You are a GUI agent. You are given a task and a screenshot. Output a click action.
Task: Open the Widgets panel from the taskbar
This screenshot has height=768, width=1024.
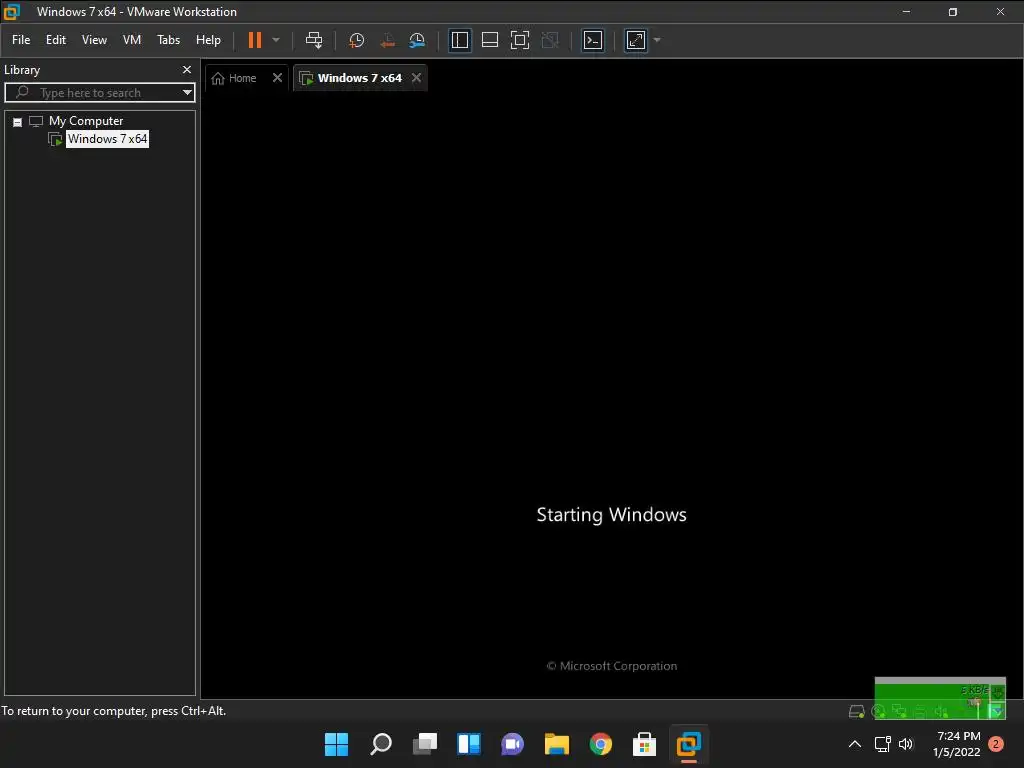469,744
